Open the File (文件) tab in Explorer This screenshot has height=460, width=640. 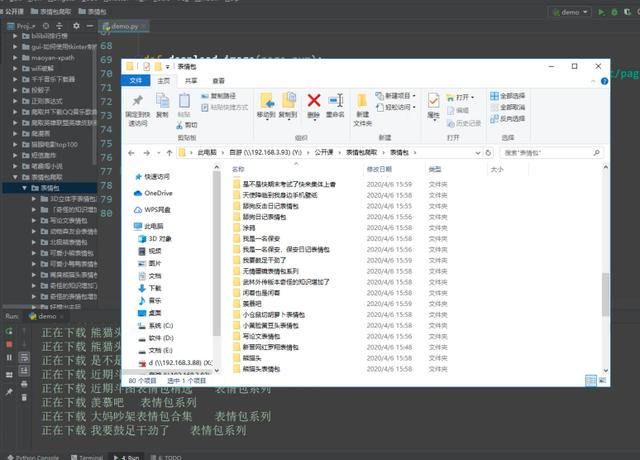click(x=136, y=81)
